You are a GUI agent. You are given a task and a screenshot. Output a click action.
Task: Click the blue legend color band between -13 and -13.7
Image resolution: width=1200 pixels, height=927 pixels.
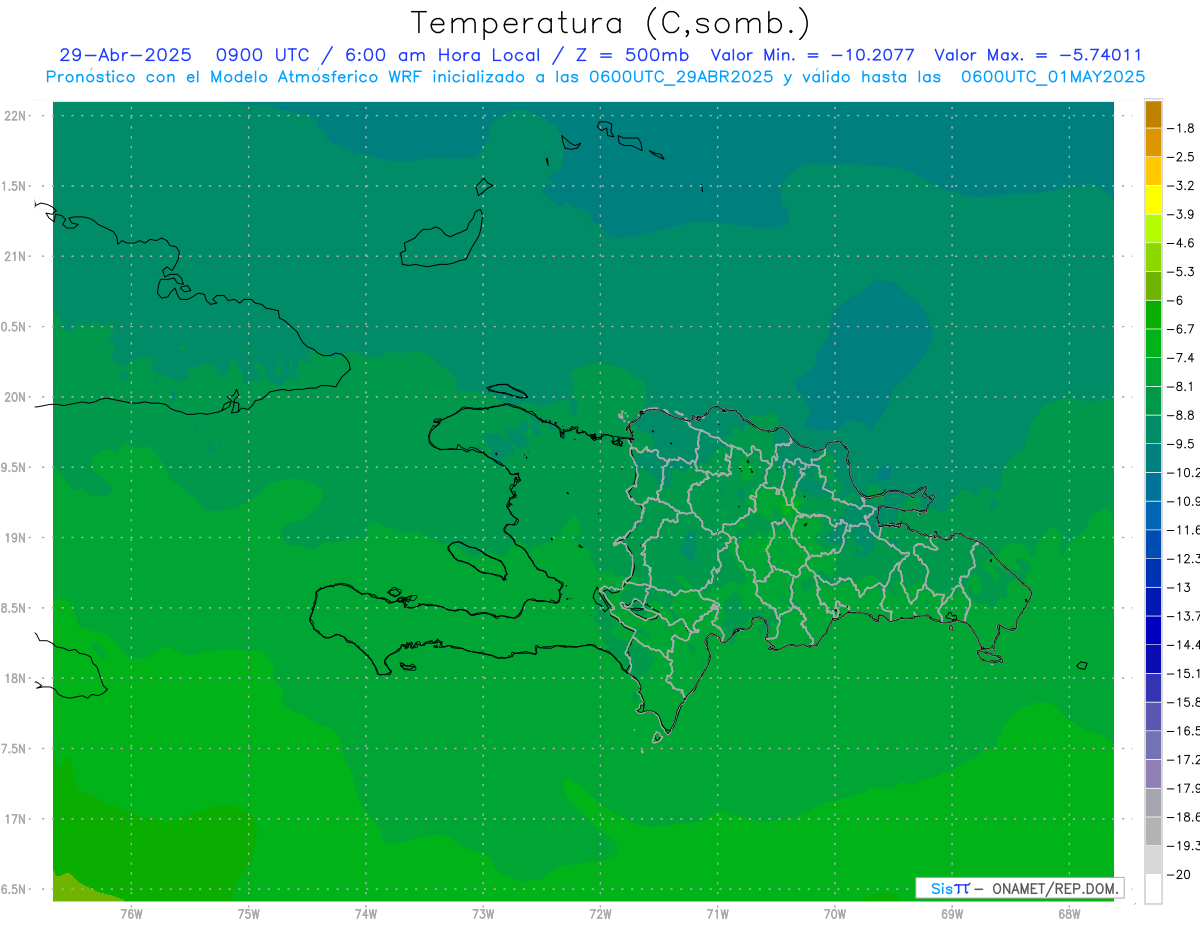pyautogui.click(x=1153, y=601)
